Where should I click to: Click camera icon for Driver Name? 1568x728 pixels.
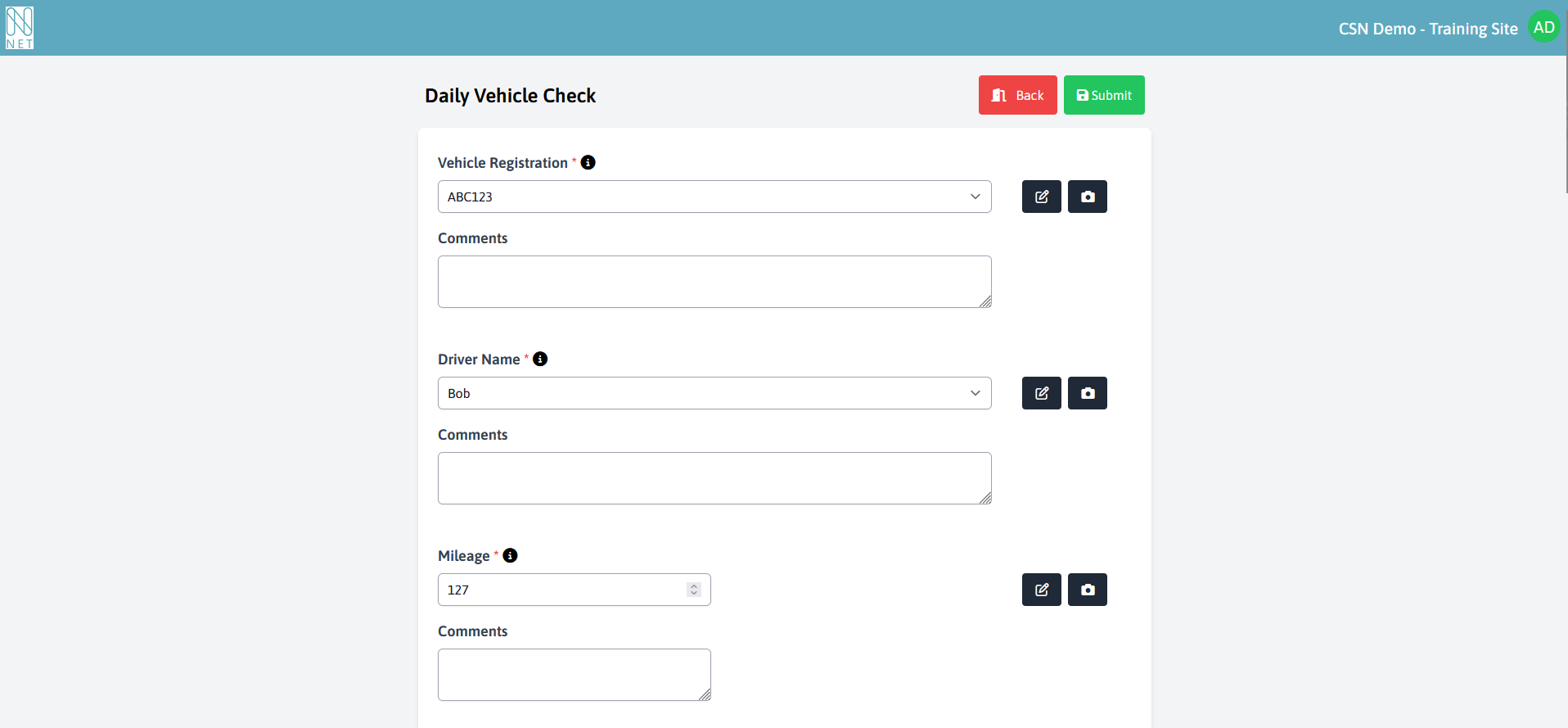pos(1087,393)
